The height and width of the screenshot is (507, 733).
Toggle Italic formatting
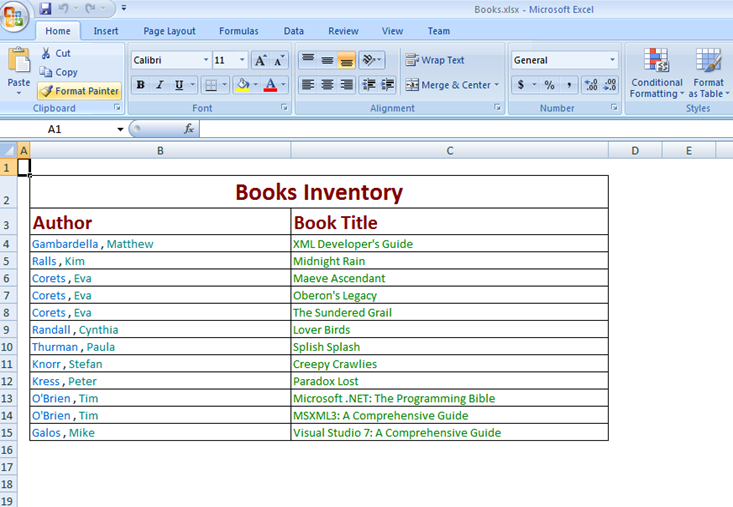(x=160, y=85)
